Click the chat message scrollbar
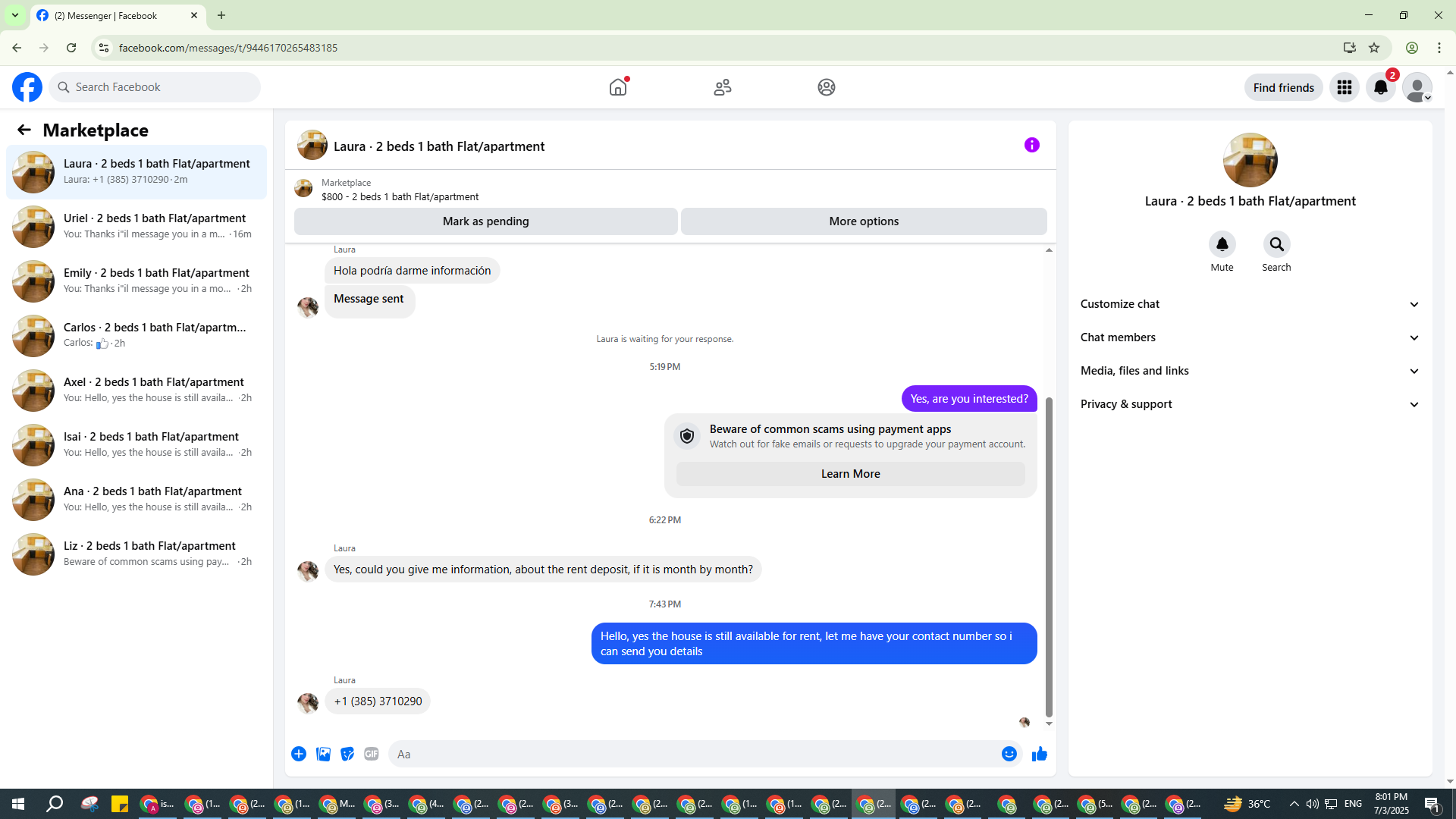The image size is (1456, 819). click(1049, 557)
